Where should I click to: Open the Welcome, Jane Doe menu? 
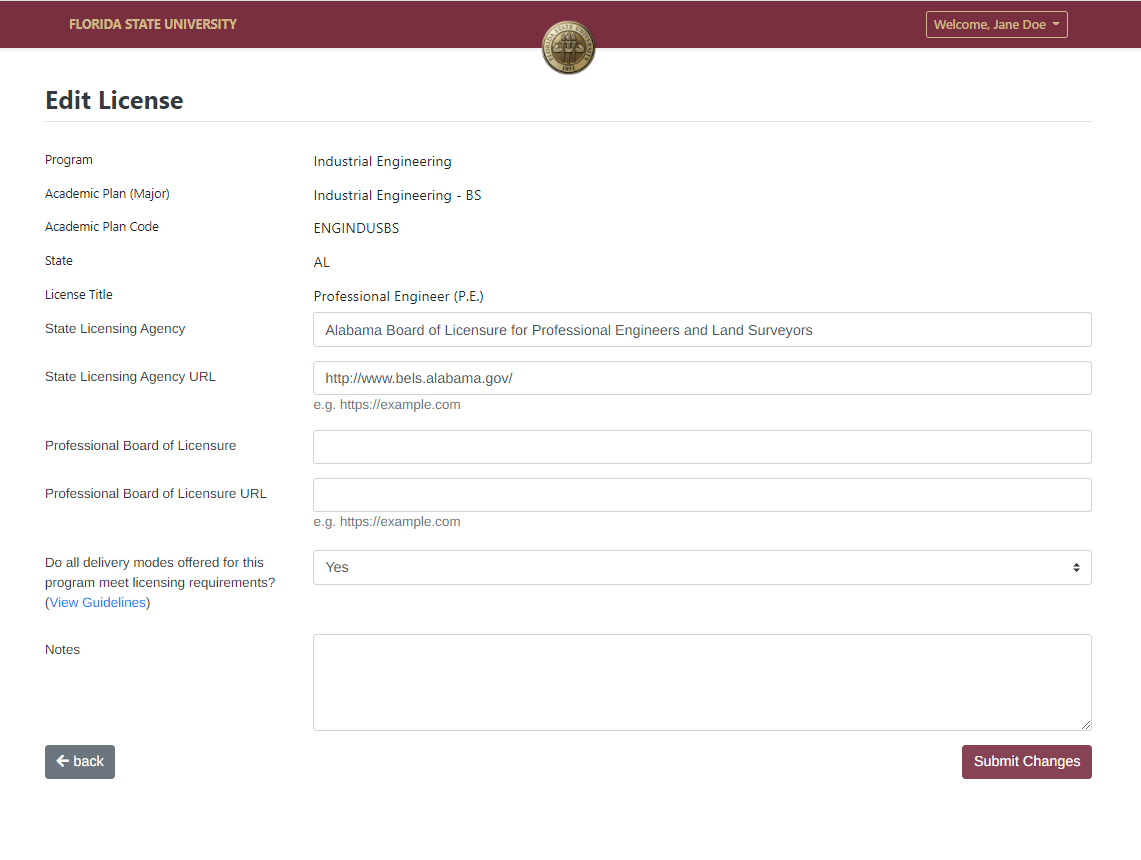(996, 24)
